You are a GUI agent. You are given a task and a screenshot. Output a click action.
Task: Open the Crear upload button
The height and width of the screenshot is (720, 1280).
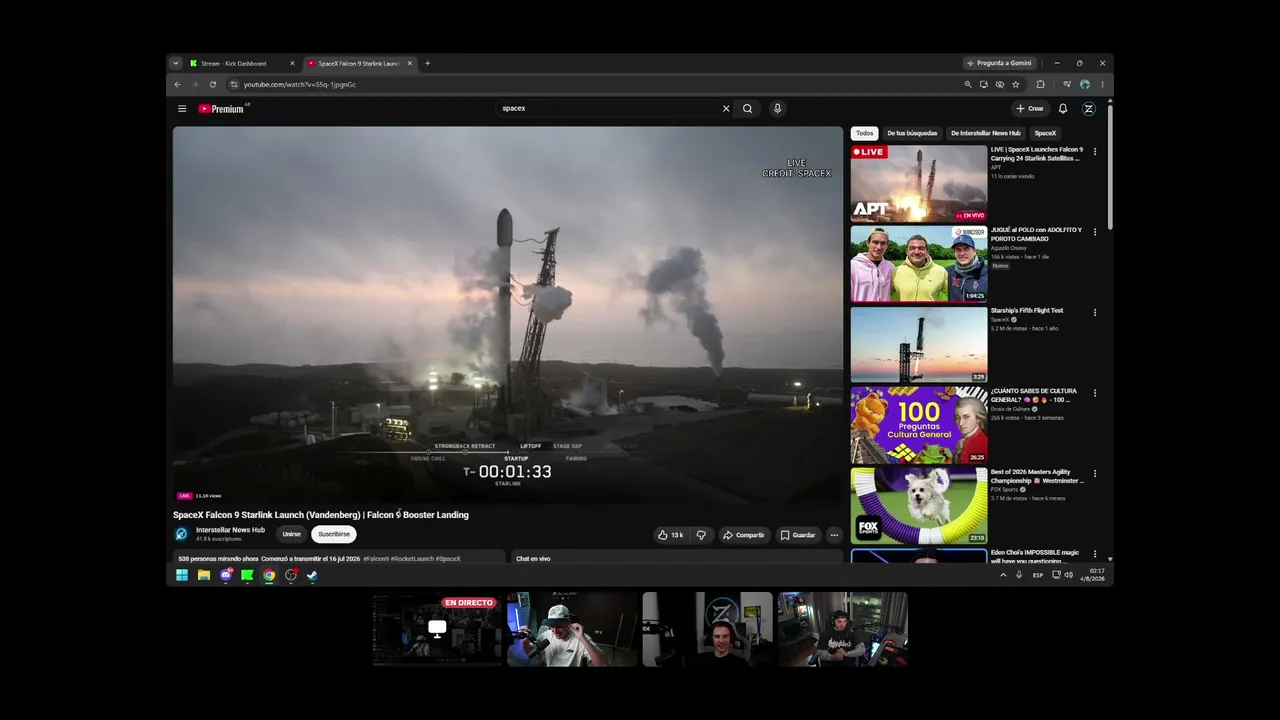[x=1030, y=109]
